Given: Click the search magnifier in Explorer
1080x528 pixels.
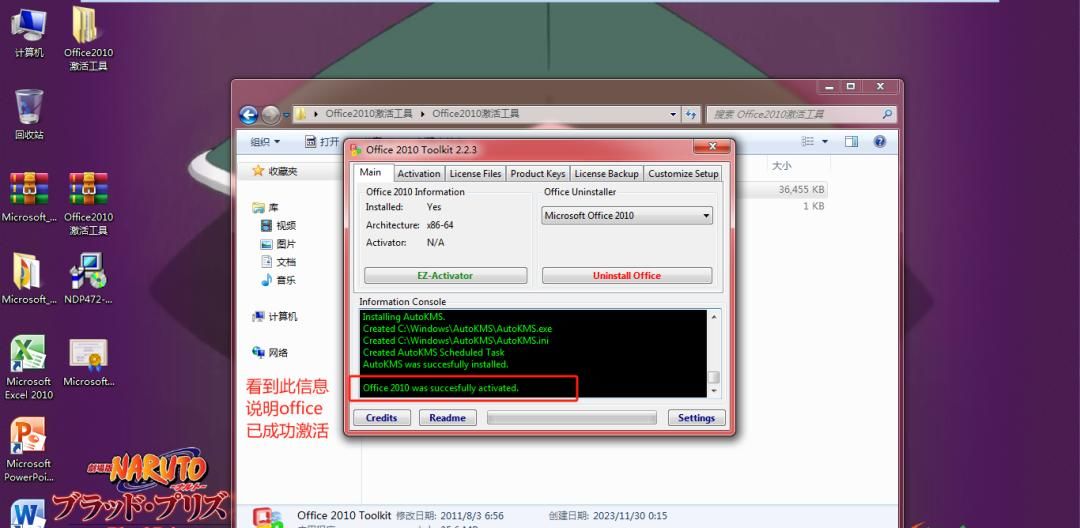Looking at the screenshot, I should 887,114.
